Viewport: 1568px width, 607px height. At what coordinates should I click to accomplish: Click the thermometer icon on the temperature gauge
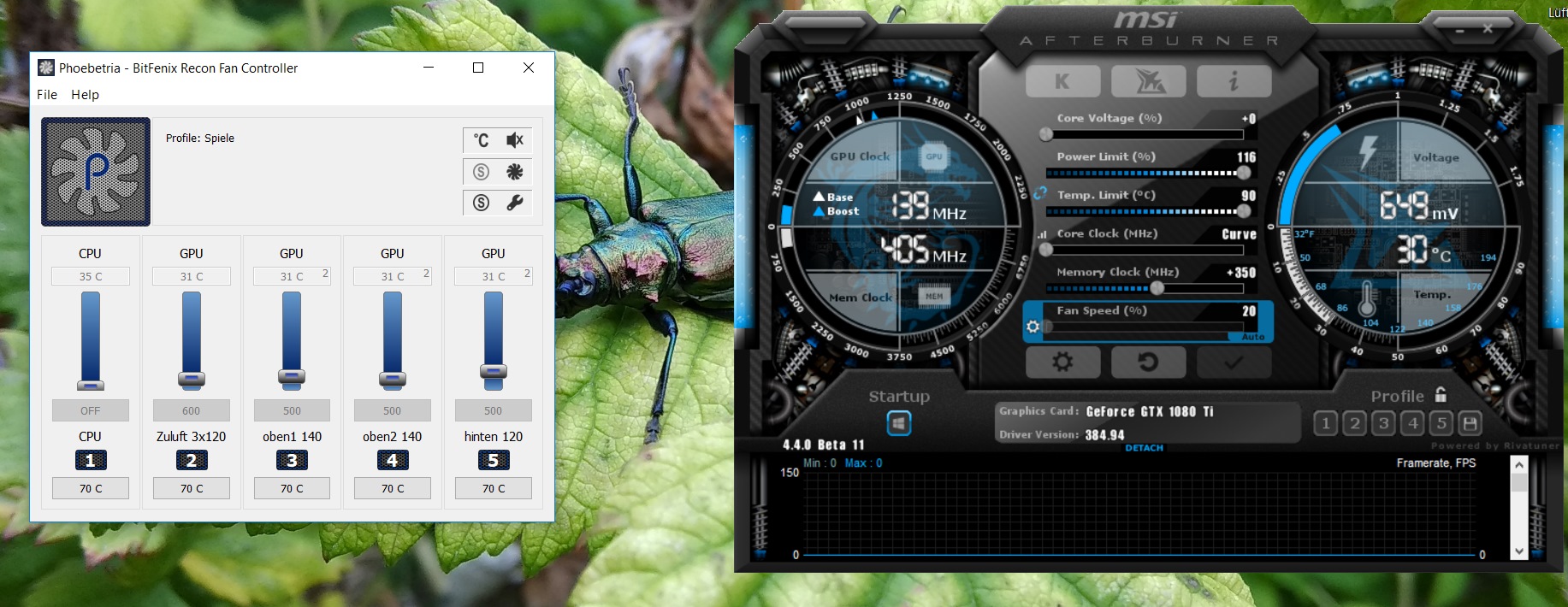click(1366, 299)
